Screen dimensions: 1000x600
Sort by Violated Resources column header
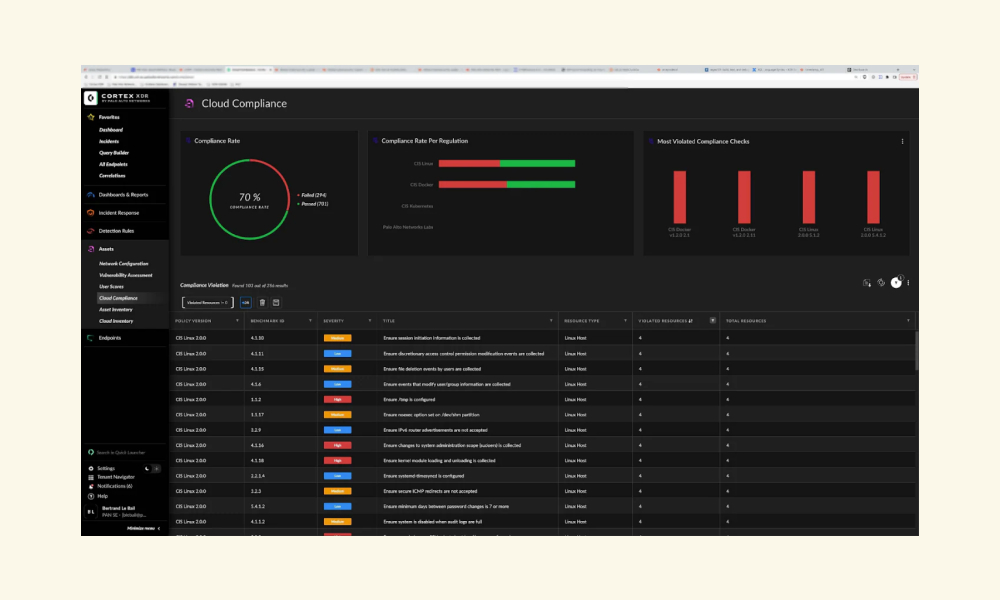664,321
